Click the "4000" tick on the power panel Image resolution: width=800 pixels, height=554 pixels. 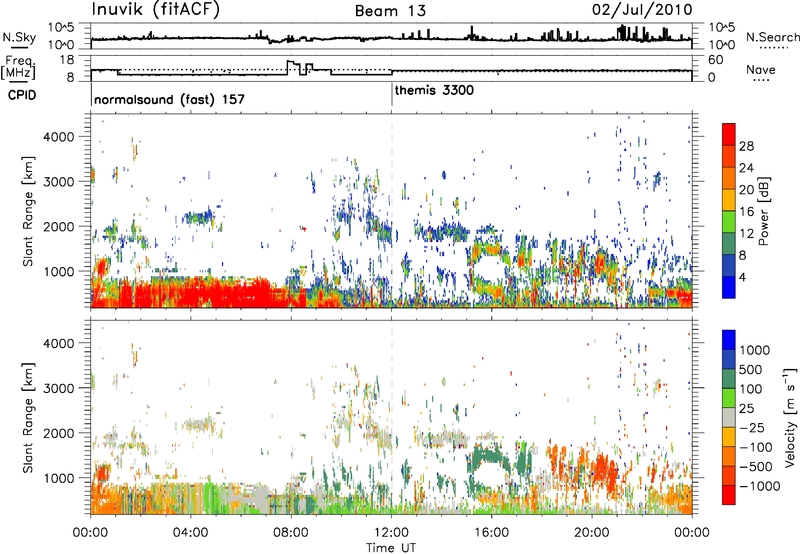tap(58, 137)
